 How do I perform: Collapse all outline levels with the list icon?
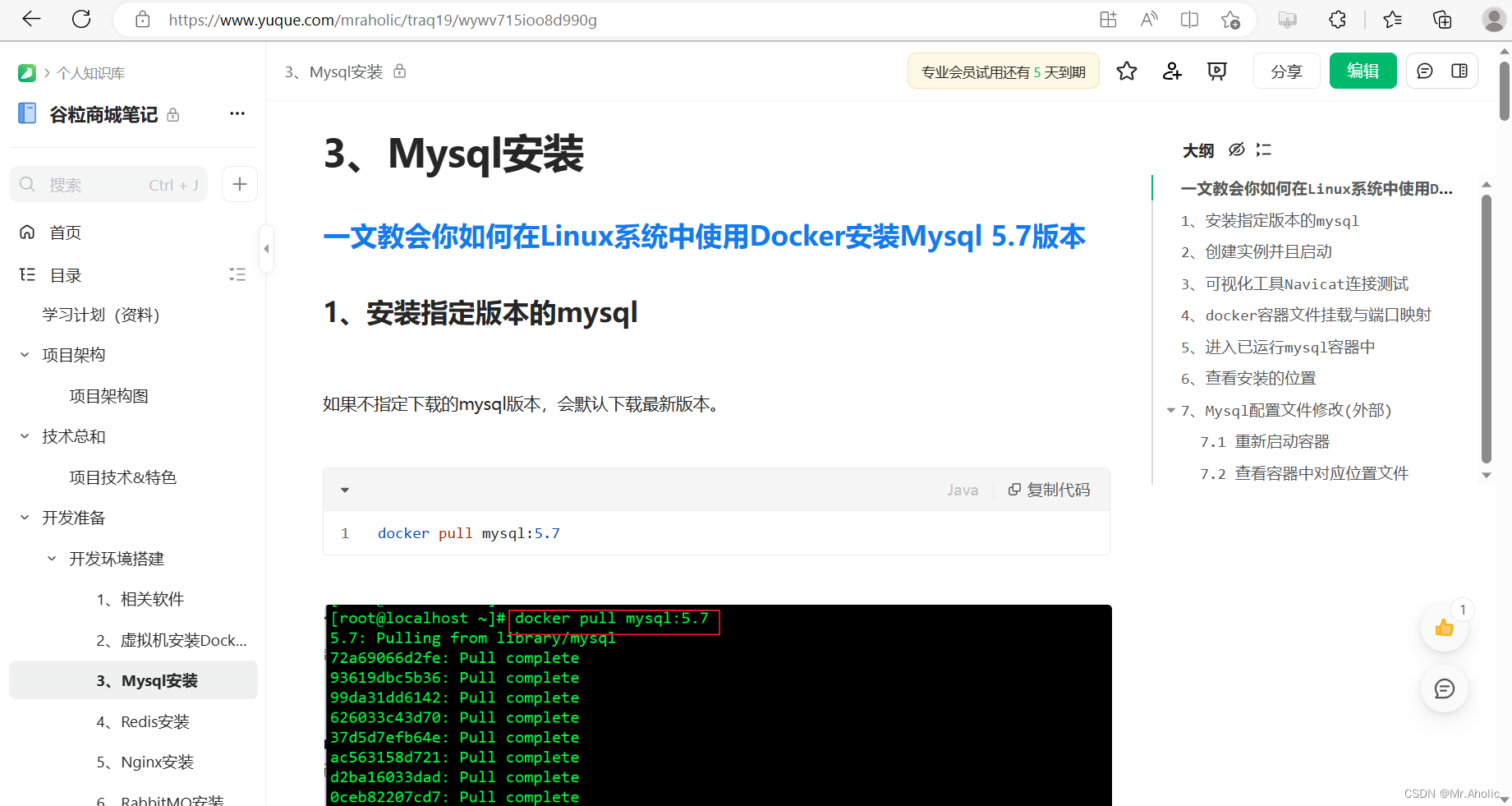1263,150
